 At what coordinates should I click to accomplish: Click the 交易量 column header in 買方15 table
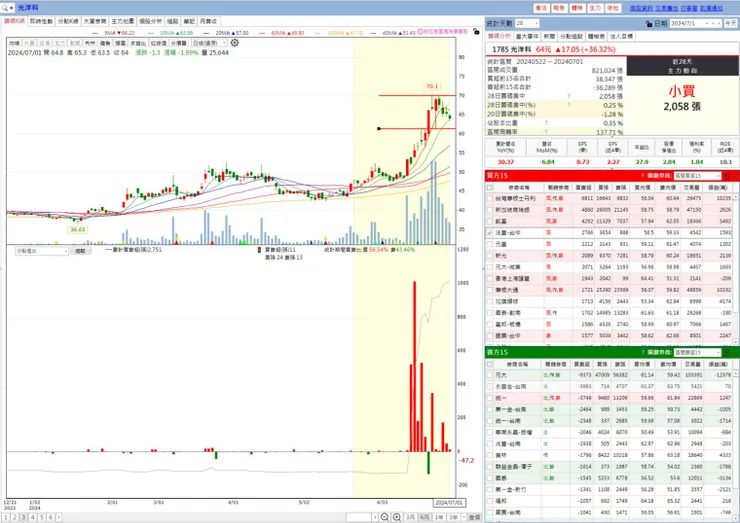(691, 187)
